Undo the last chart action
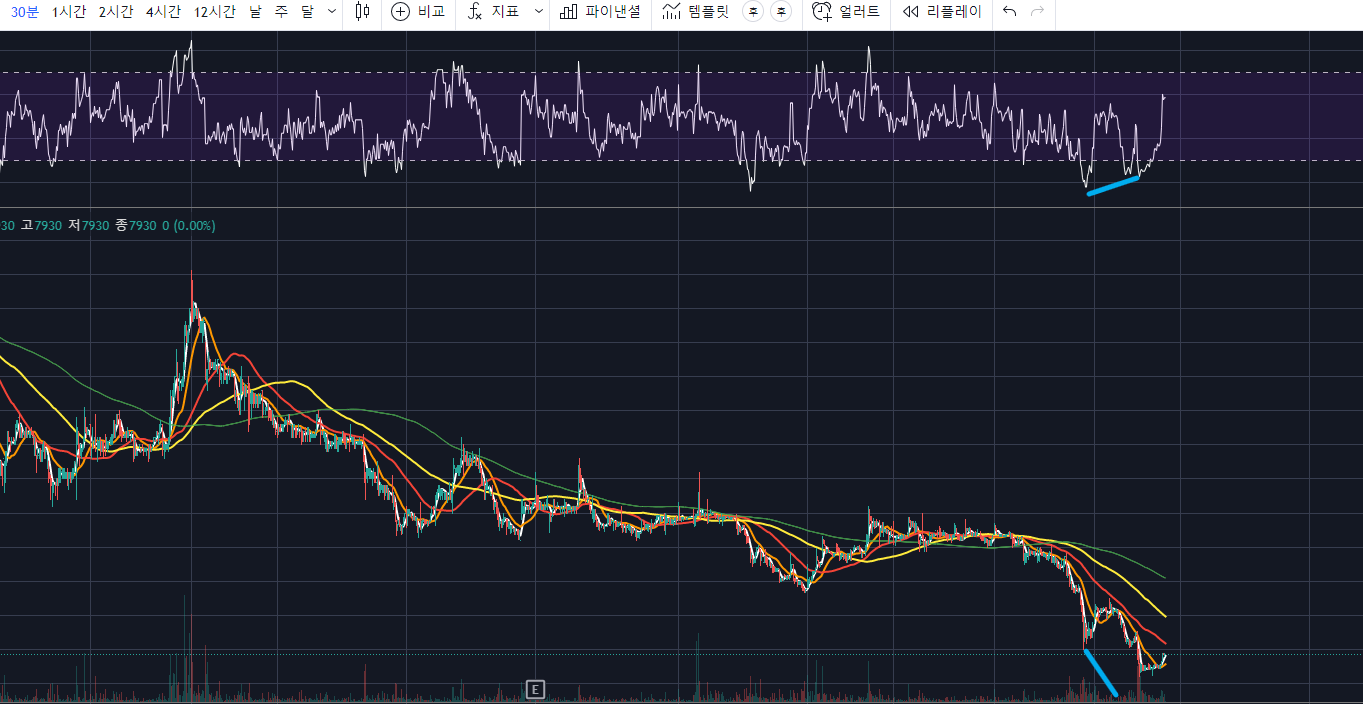1363x704 pixels. point(1010,12)
